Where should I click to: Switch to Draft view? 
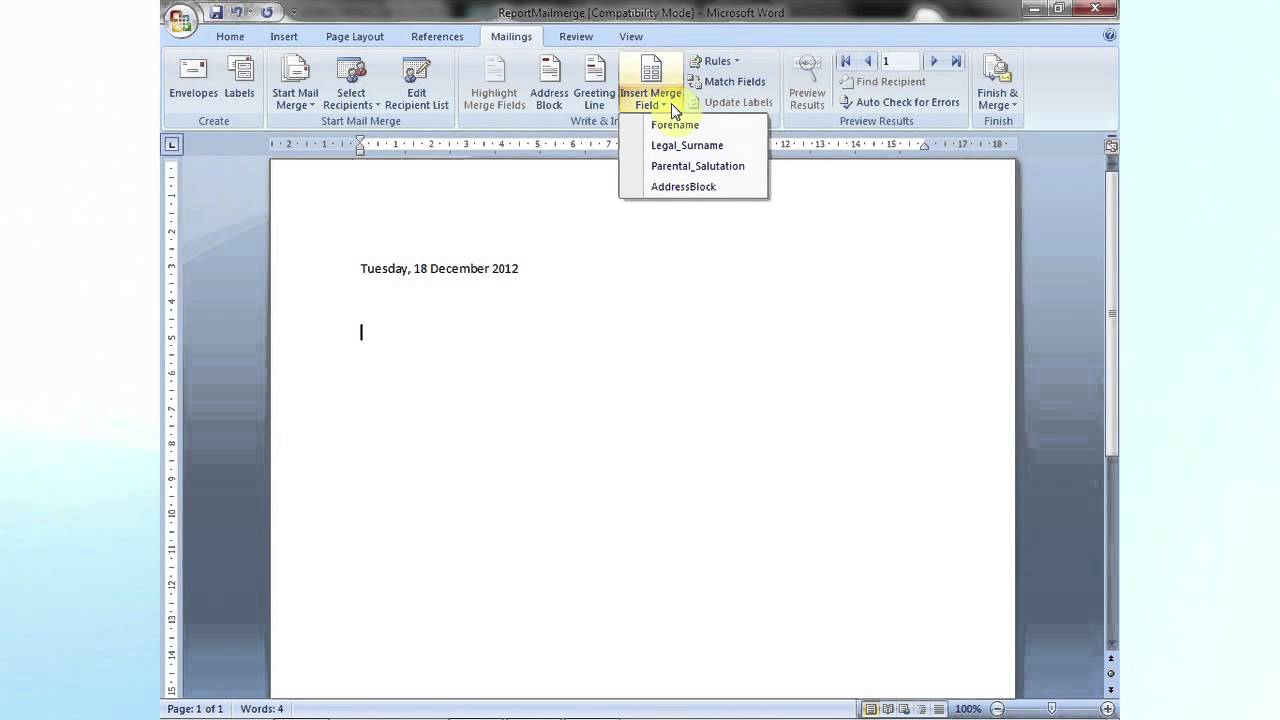[939, 709]
